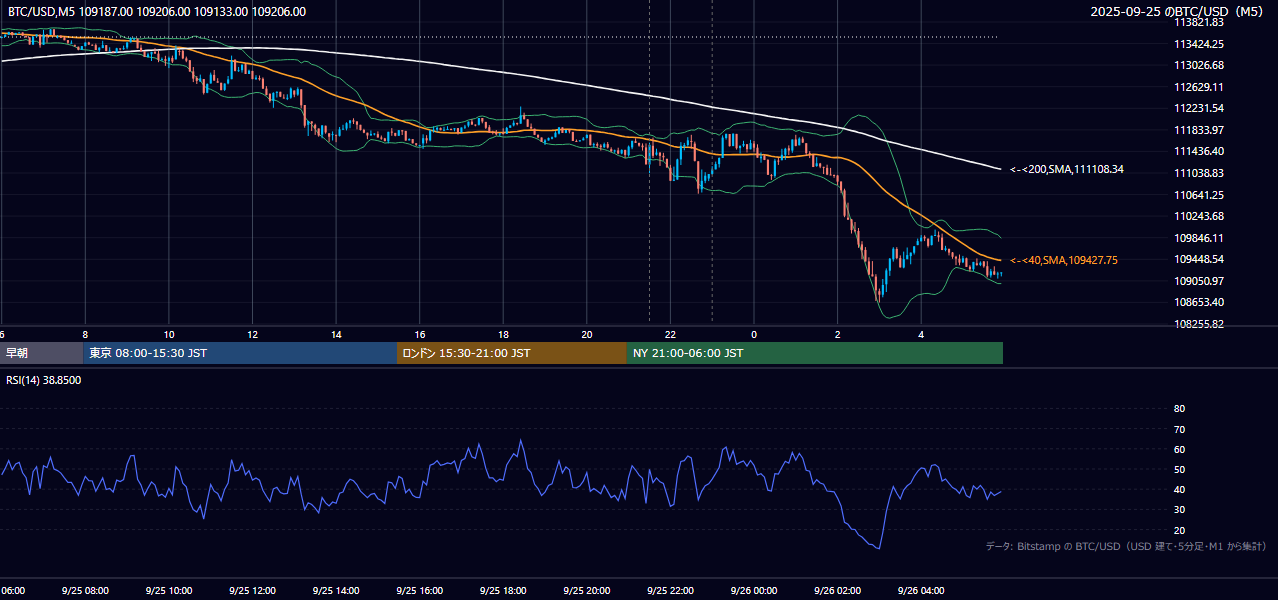Click the hour tick 22 under price chart
1278x600 pixels.
tap(670, 334)
